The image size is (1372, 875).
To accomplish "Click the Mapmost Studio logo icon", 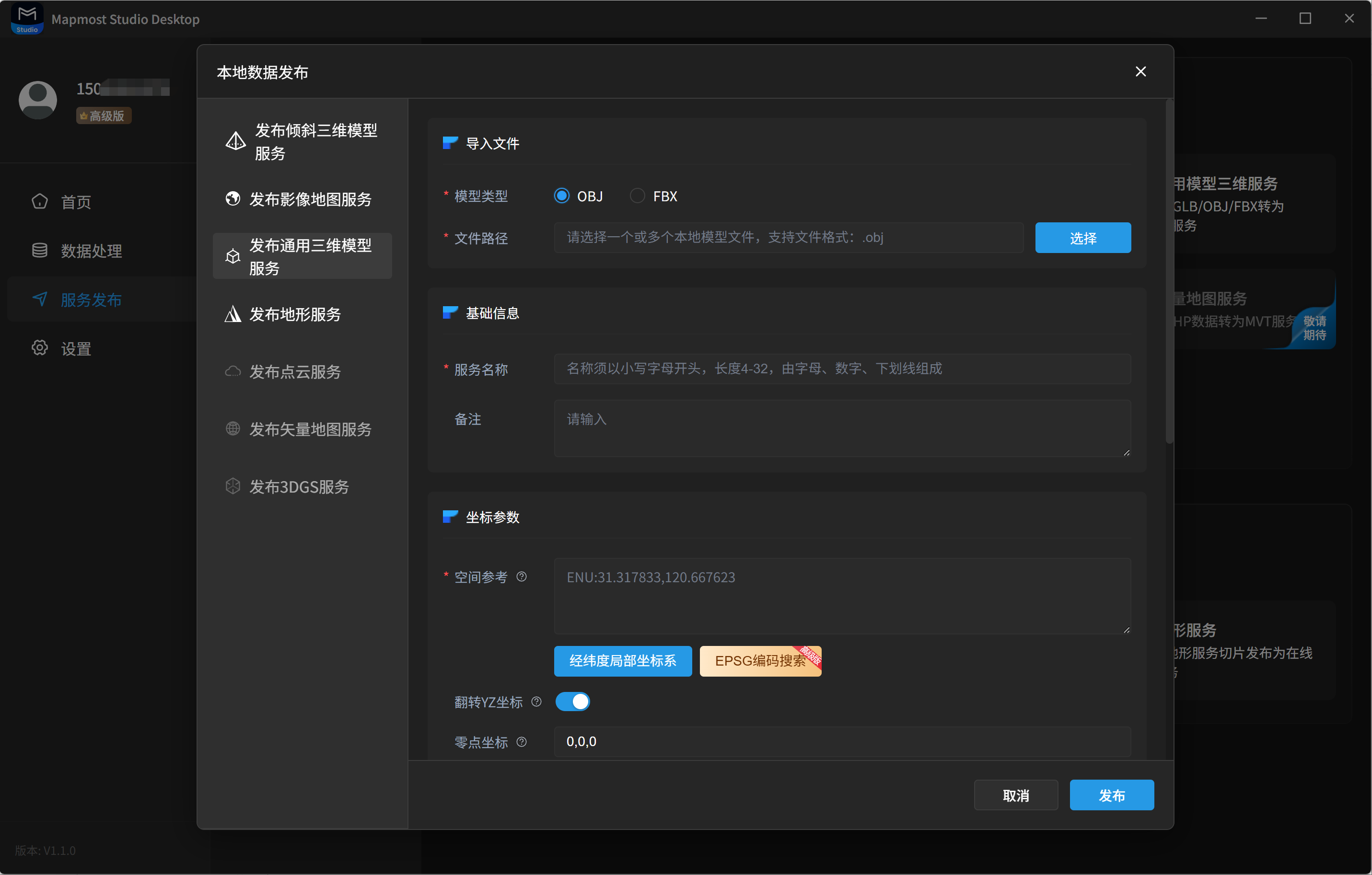I will pos(27,19).
